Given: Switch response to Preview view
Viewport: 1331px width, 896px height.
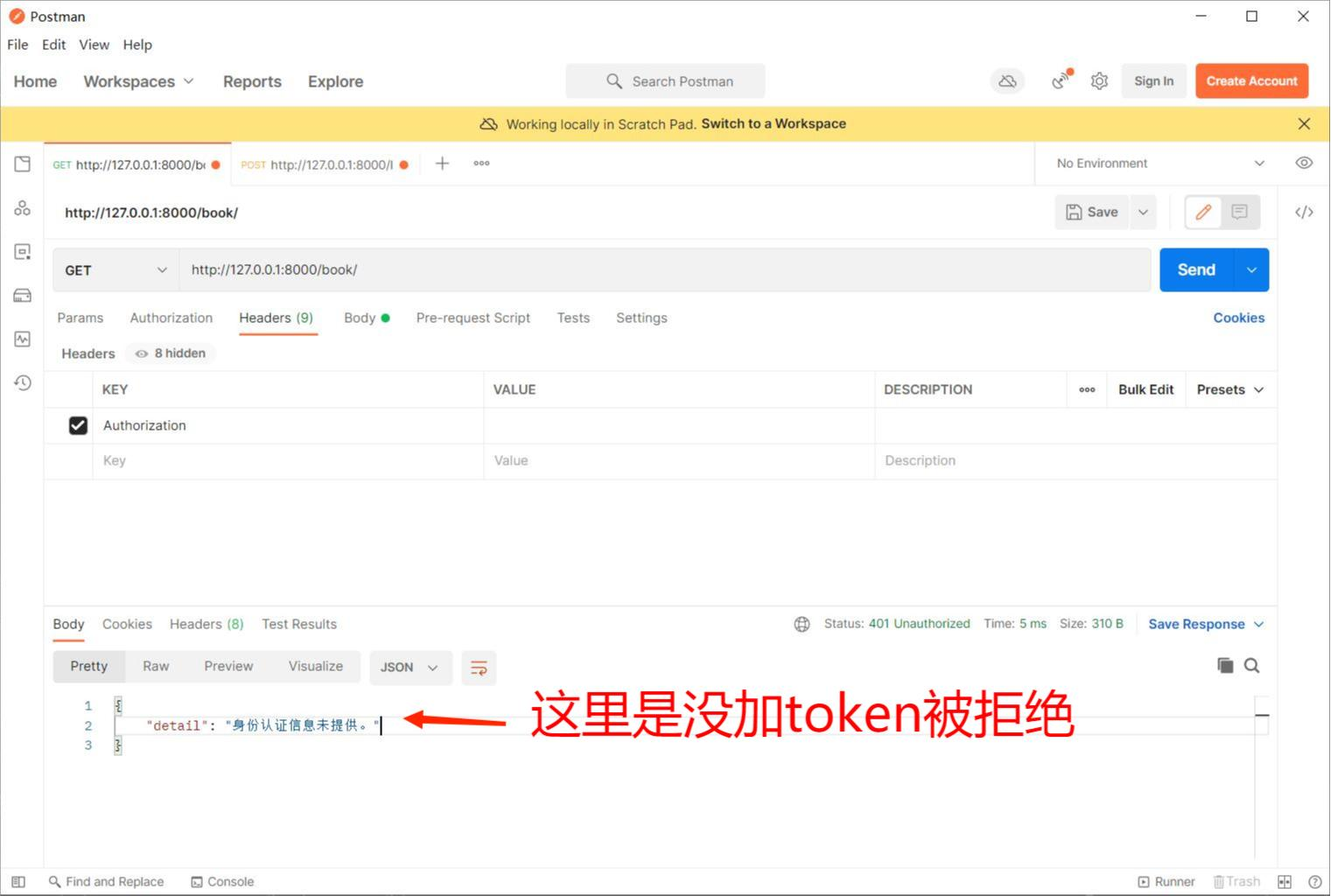Looking at the screenshot, I should click(228, 666).
